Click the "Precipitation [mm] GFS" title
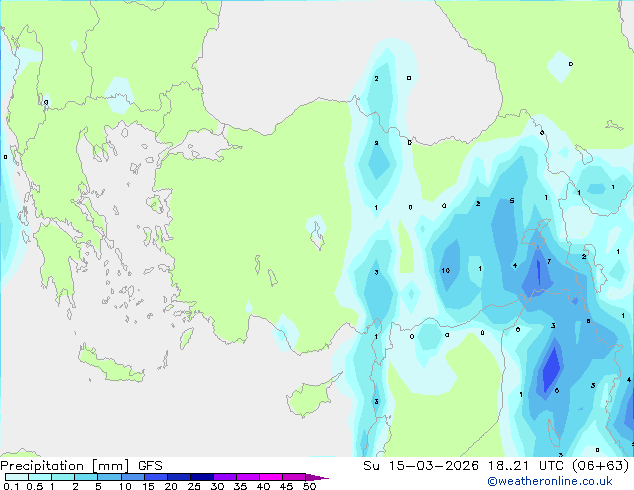634x490 pixels. pyautogui.click(x=81, y=466)
